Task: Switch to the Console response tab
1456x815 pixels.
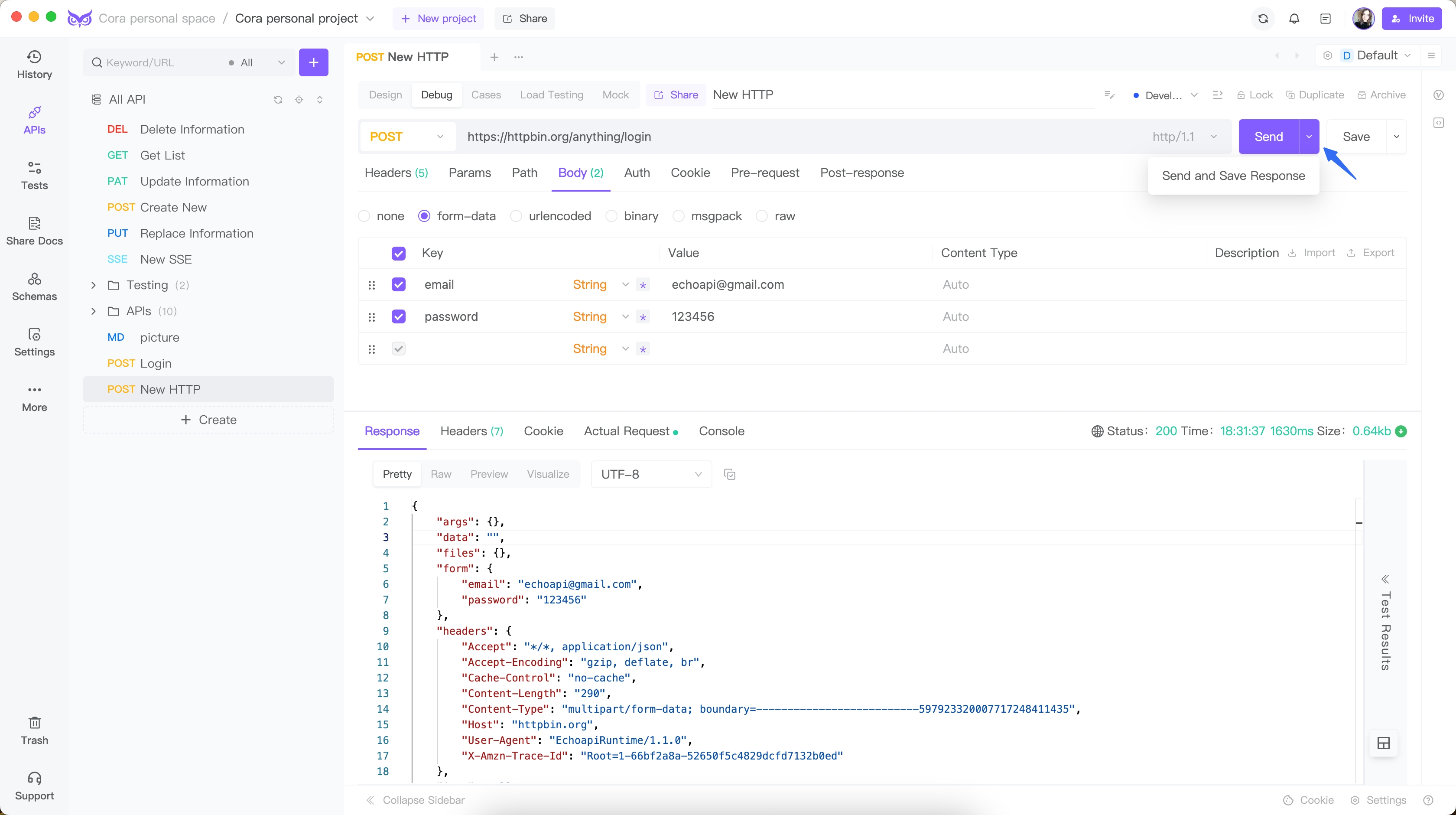Action: point(722,431)
